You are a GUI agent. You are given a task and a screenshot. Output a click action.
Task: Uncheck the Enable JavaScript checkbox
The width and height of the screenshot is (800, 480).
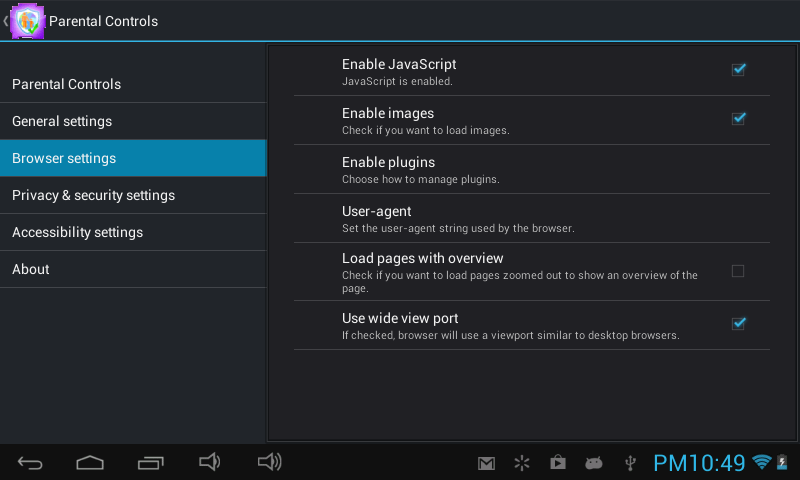[x=738, y=70]
